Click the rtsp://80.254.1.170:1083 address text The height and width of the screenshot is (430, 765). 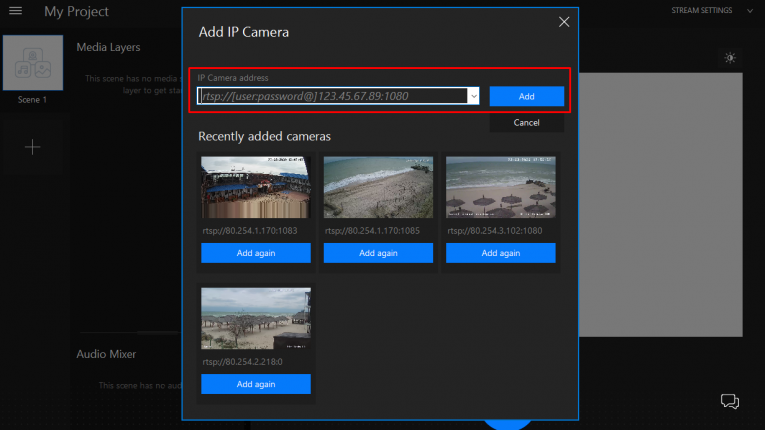pos(250,230)
